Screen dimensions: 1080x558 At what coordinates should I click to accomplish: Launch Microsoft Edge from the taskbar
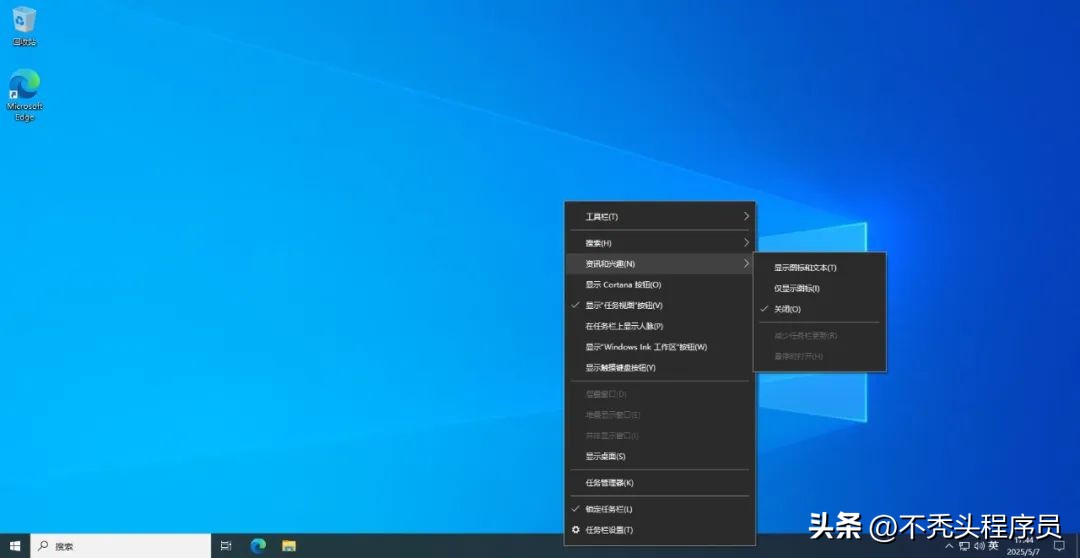click(x=258, y=546)
